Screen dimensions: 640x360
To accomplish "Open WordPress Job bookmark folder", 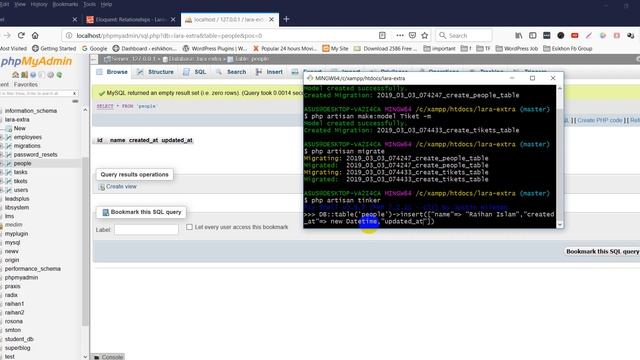I will point(517,48).
